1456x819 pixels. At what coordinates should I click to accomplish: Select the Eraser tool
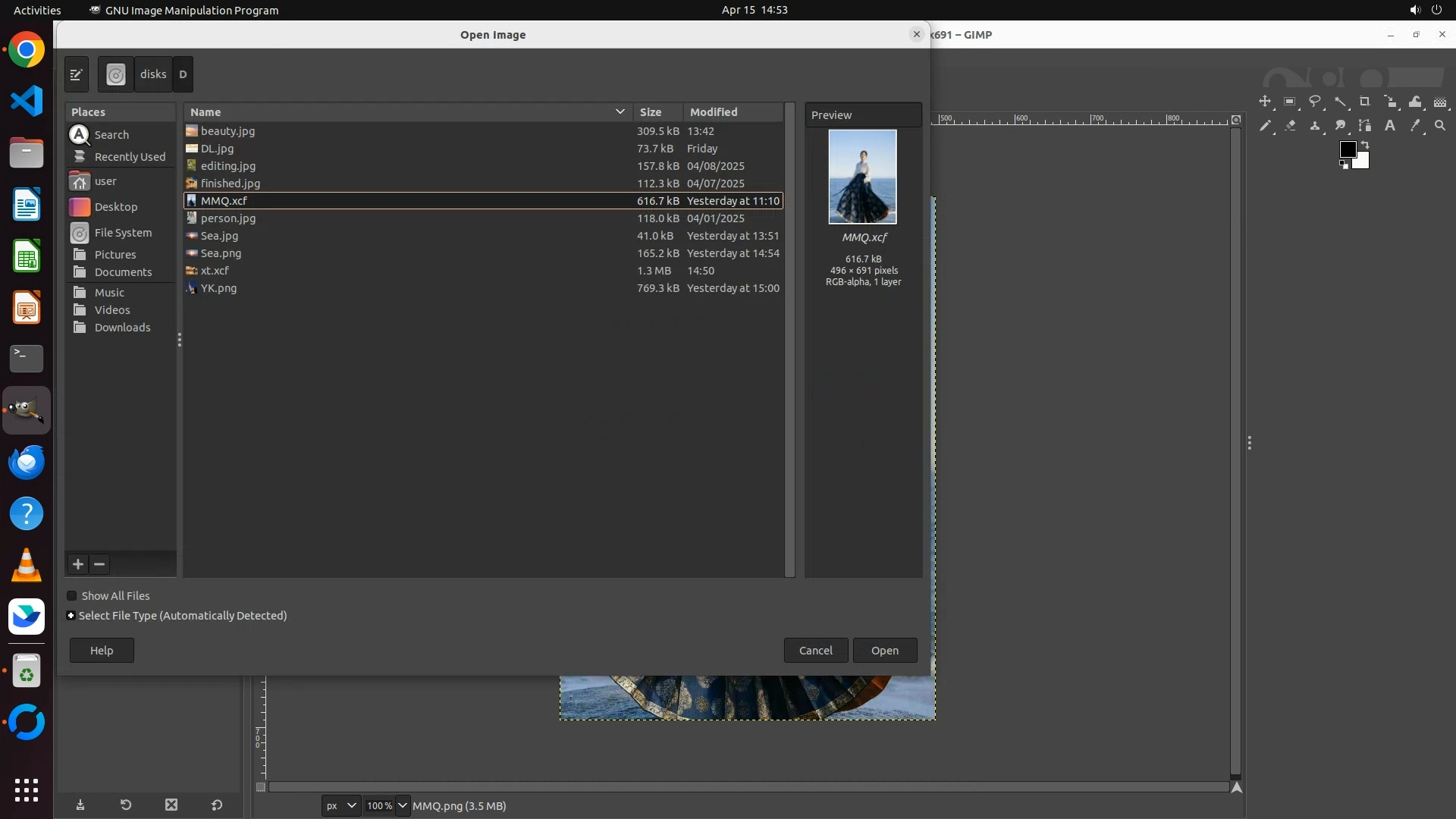click(1290, 126)
